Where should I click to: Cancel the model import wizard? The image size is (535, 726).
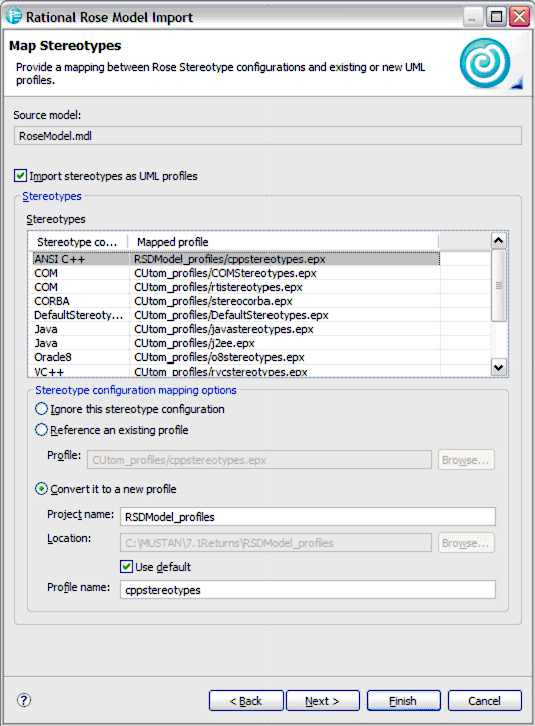point(485,701)
